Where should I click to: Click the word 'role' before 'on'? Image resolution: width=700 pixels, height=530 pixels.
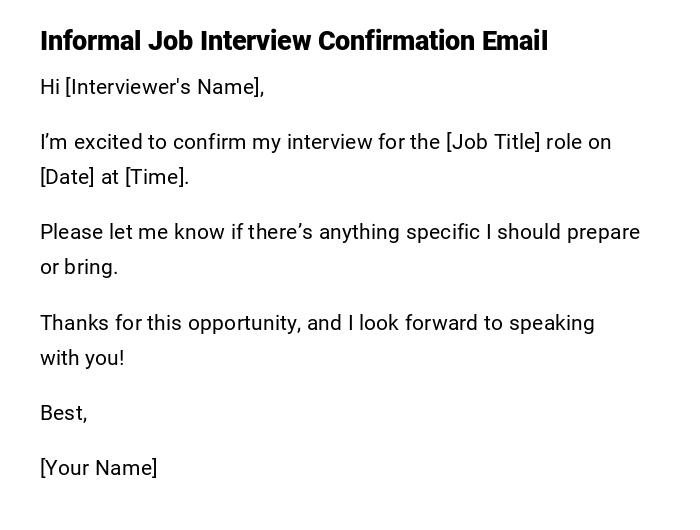point(564,142)
